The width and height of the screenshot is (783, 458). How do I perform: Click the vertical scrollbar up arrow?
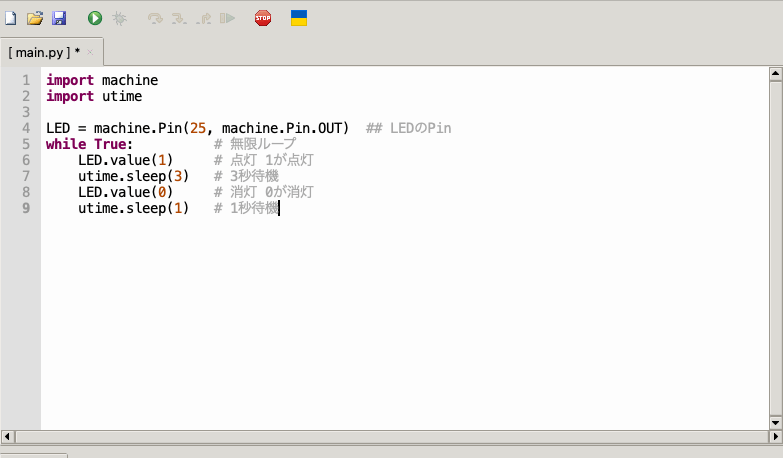click(x=776, y=74)
